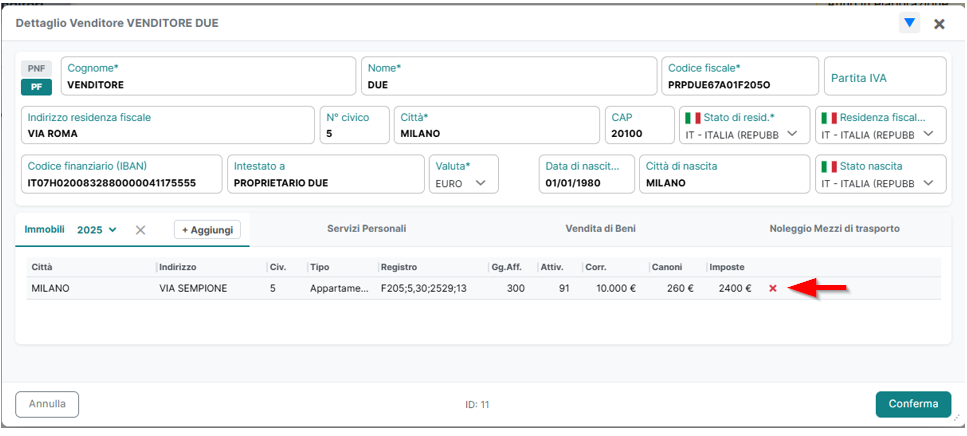Select the MILANO cell in property row
This screenshot has height=436, width=967.
(x=51, y=288)
